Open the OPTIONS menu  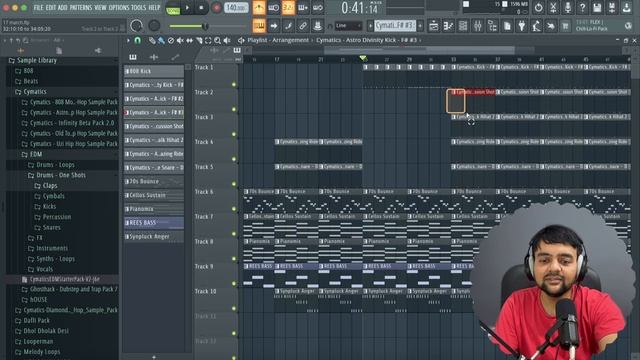[x=119, y=8]
